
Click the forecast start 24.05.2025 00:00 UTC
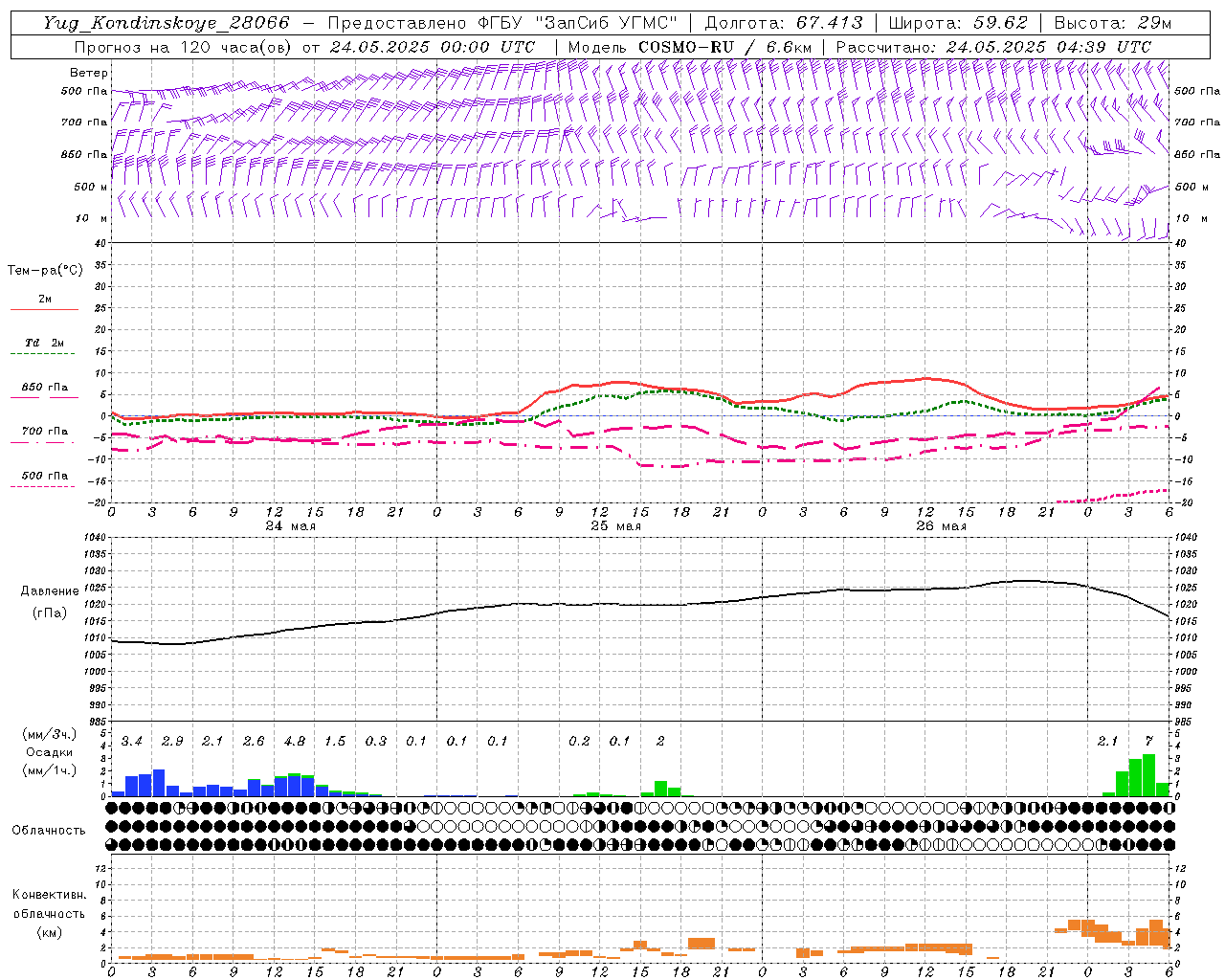click(433, 47)
